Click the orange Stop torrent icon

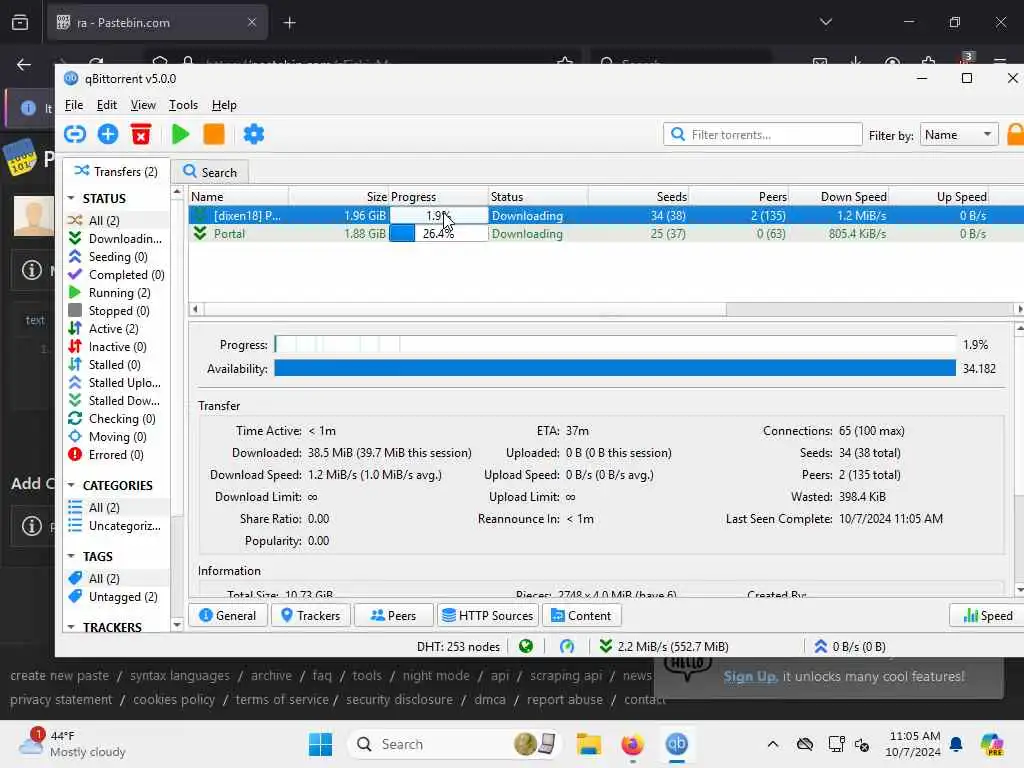point(214,135)
